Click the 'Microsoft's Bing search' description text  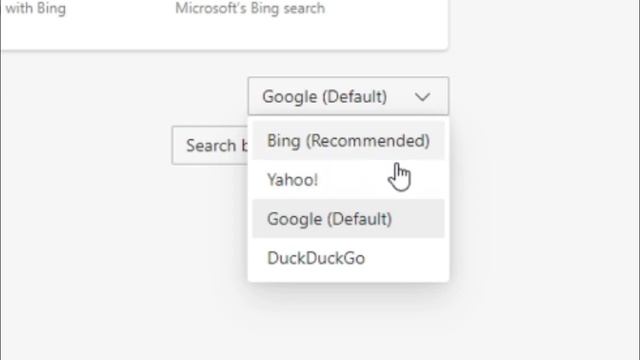click(x=250, y=8)
